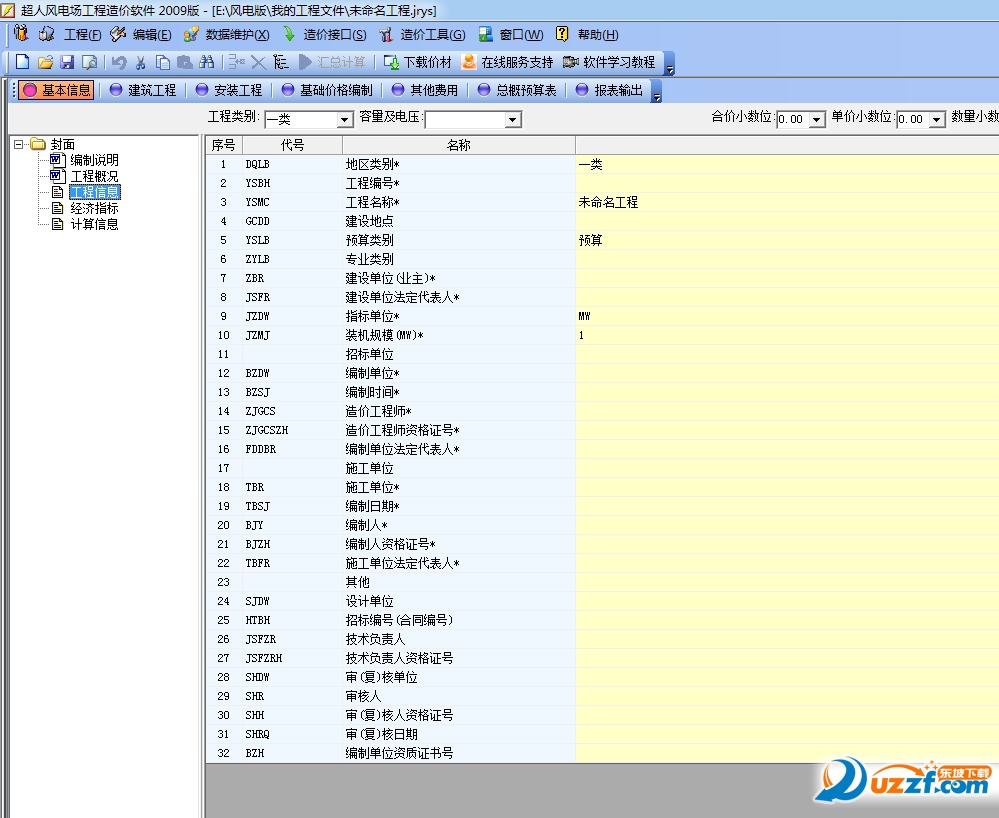This screenshot has height=818, width=999.
Task: Click the Paste icon in the toolbar
Action: [185, 62]
